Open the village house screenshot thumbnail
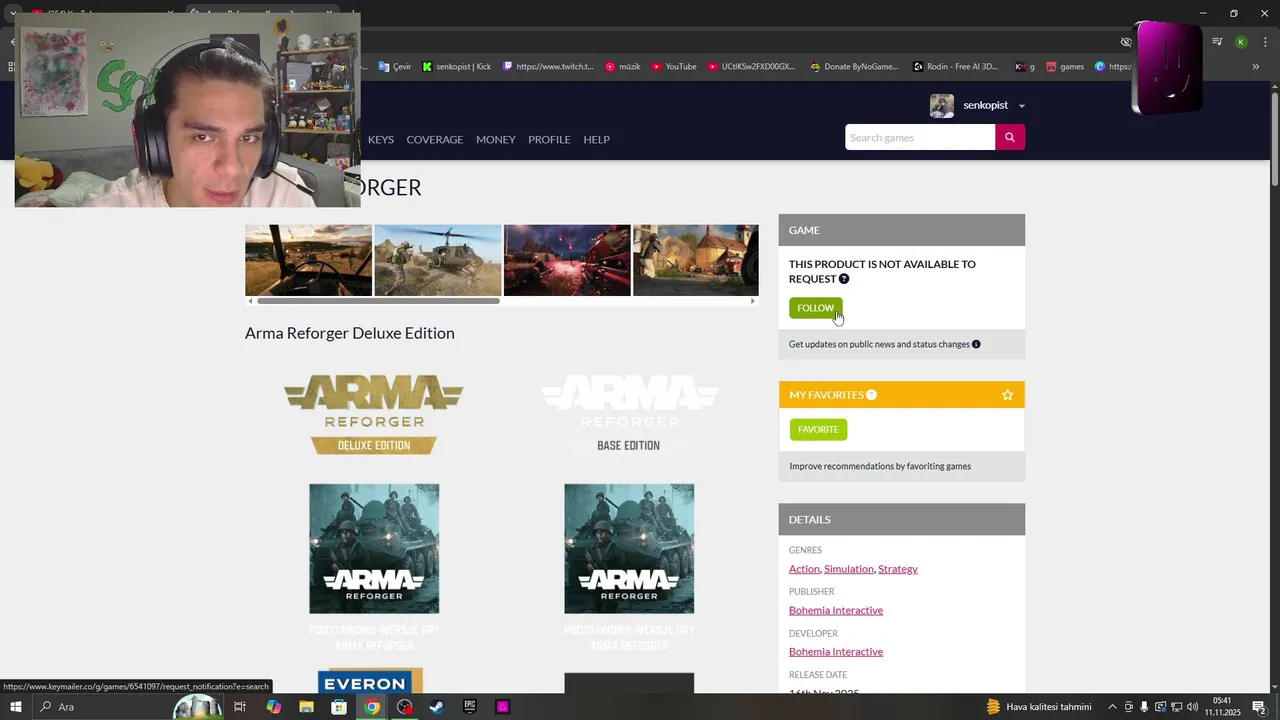 (696, 260)
